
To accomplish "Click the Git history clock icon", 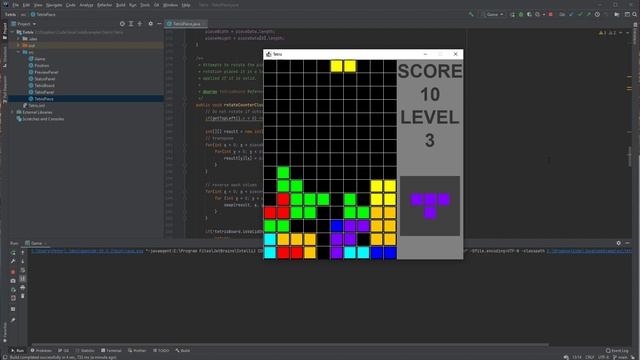I will click(x=597, y=14).
